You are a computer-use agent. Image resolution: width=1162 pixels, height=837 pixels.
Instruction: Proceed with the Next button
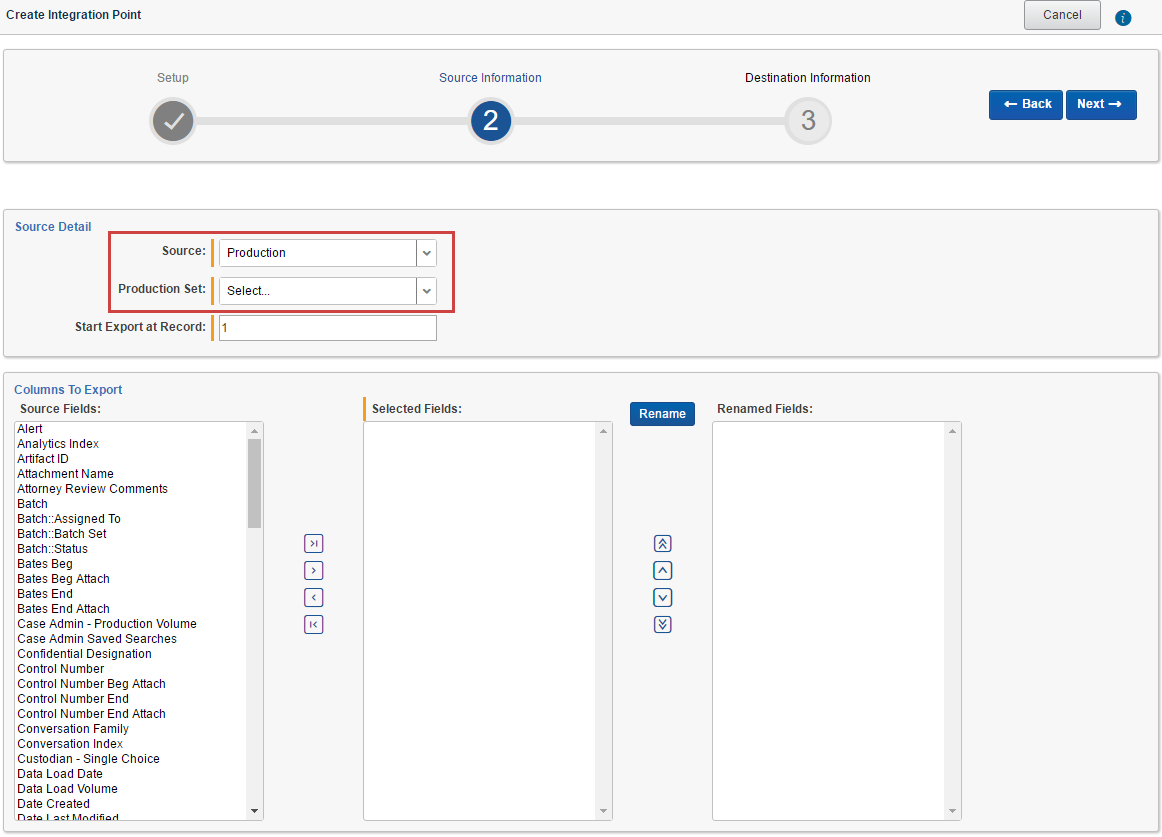pyautogui.click(x=1100, y=105)
